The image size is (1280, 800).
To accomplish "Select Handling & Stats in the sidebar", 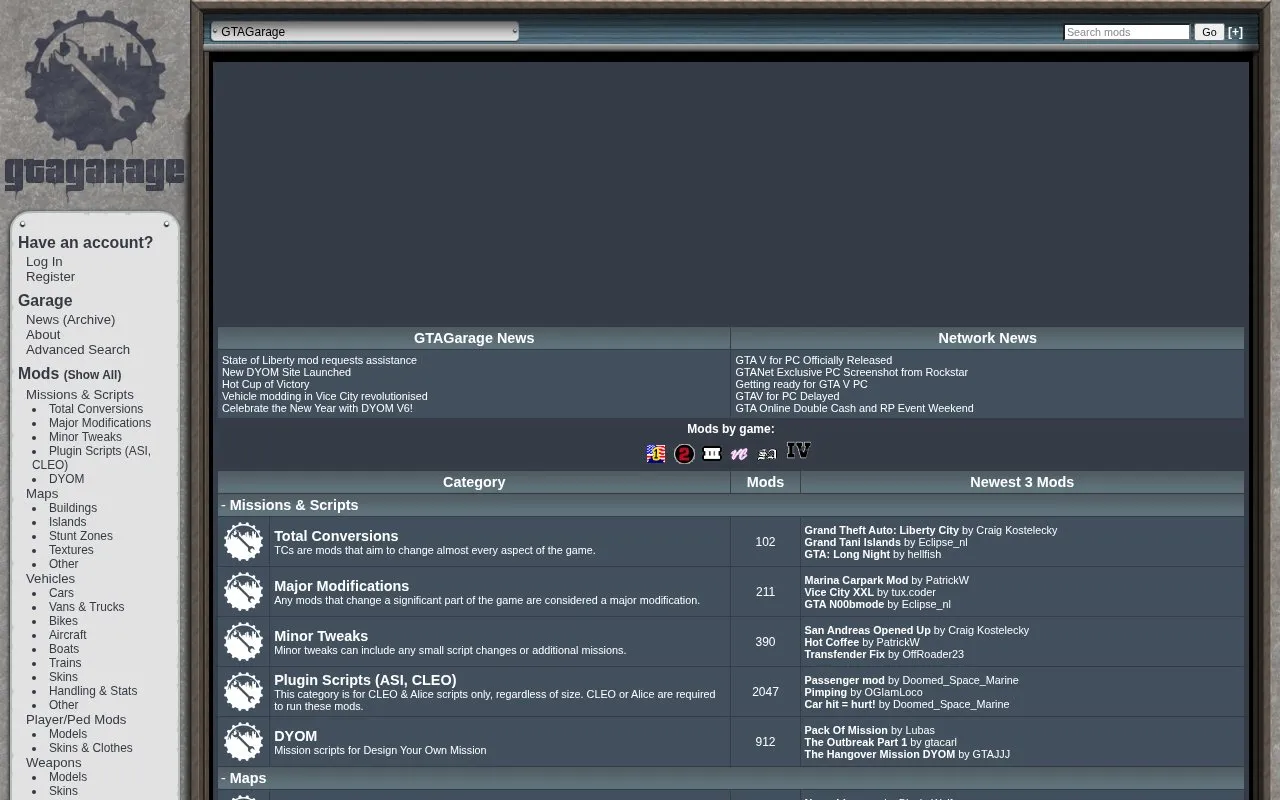I will point(93,691).
